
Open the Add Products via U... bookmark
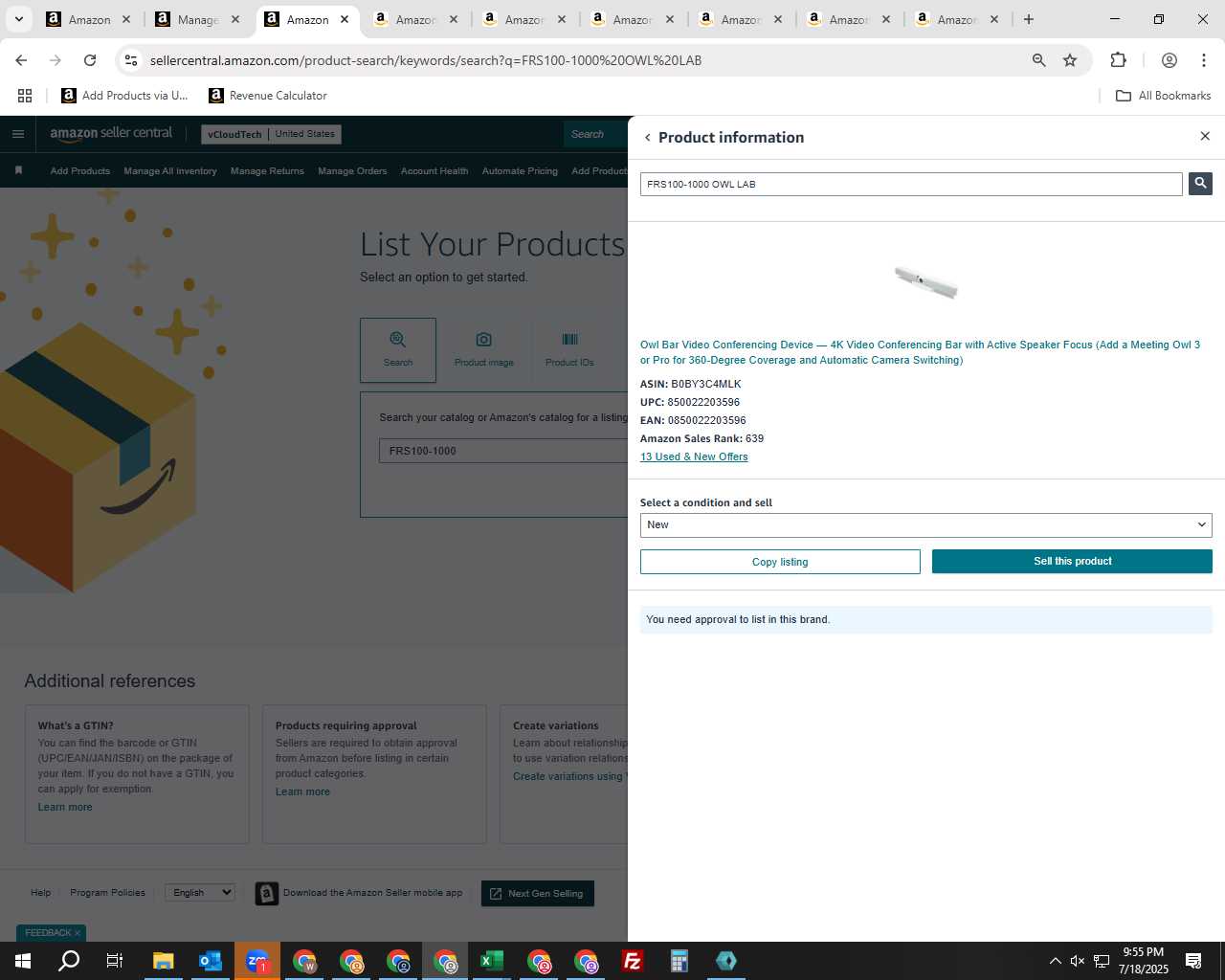click(x=124, y=96)
